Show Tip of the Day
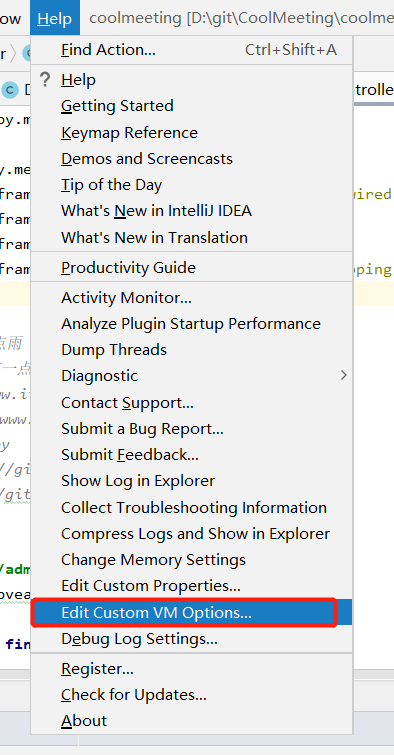Viewport: 394px width, 755px height. click(x=192, y=185)
